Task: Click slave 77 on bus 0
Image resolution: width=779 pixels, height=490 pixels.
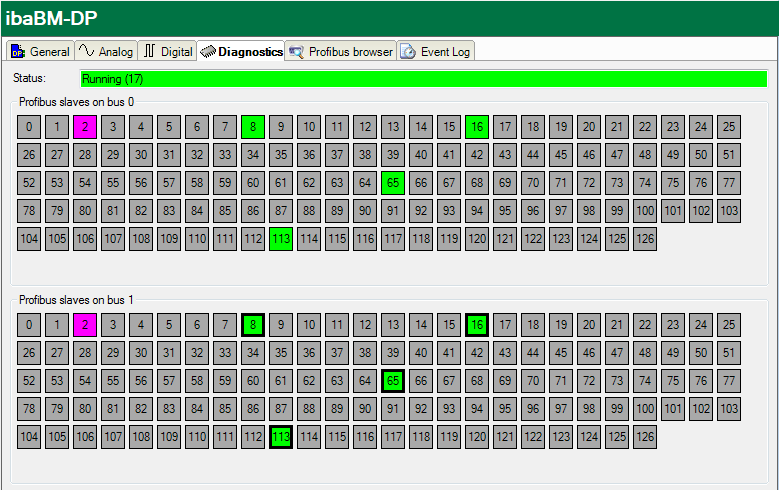Action: [729, 182]
